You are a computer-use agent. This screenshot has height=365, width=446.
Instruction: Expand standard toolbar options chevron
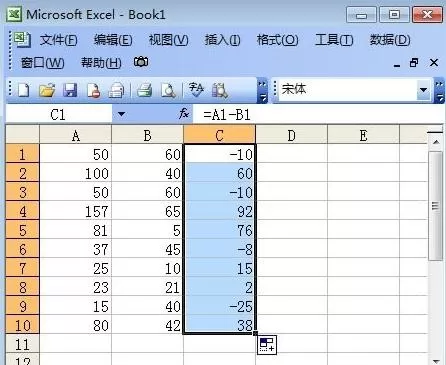263,91
